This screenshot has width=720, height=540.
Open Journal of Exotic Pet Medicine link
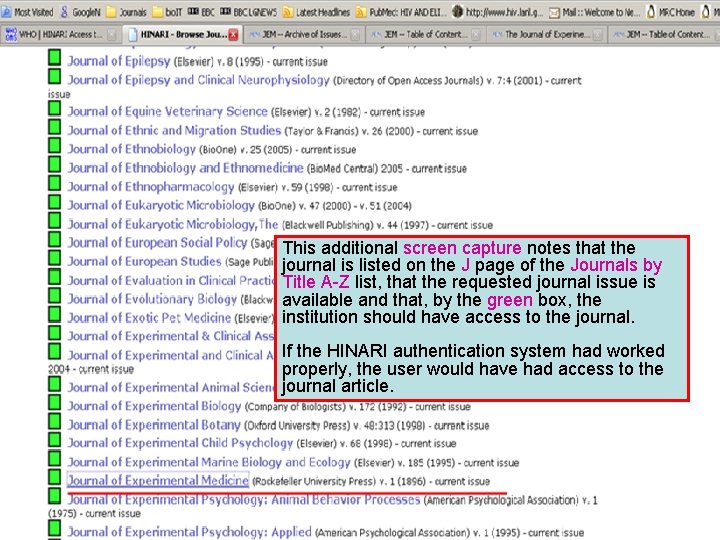click(x=149, y=318)
